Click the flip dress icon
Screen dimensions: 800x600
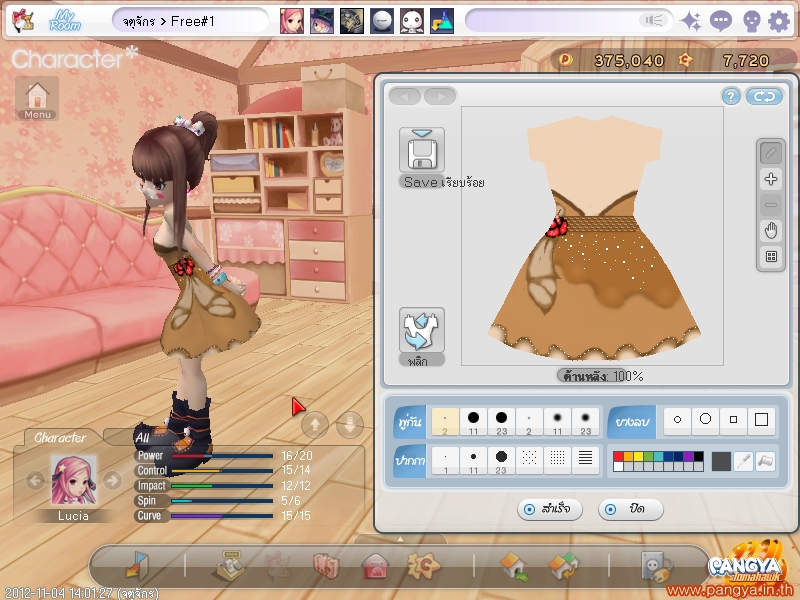421,330
